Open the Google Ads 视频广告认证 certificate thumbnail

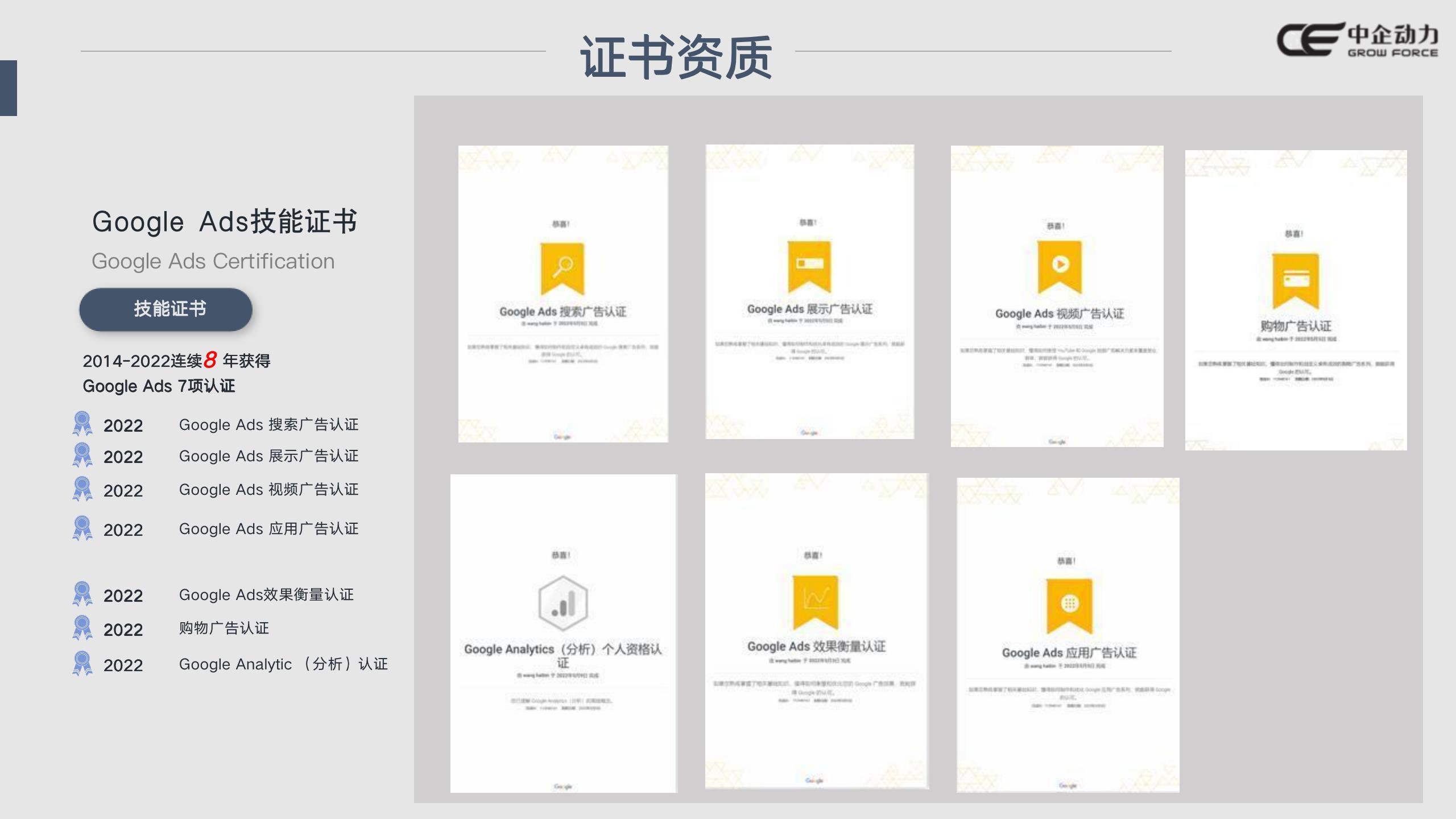1057,296
